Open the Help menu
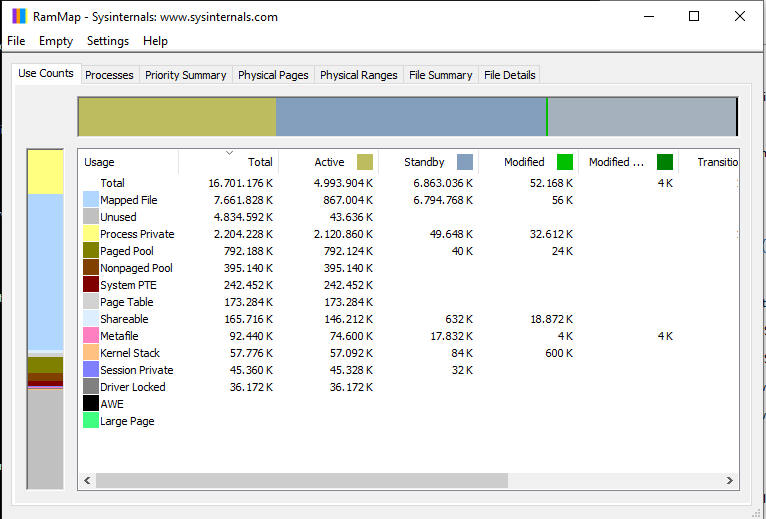This screenshot has width=766, height=519. tap(155, 41)
